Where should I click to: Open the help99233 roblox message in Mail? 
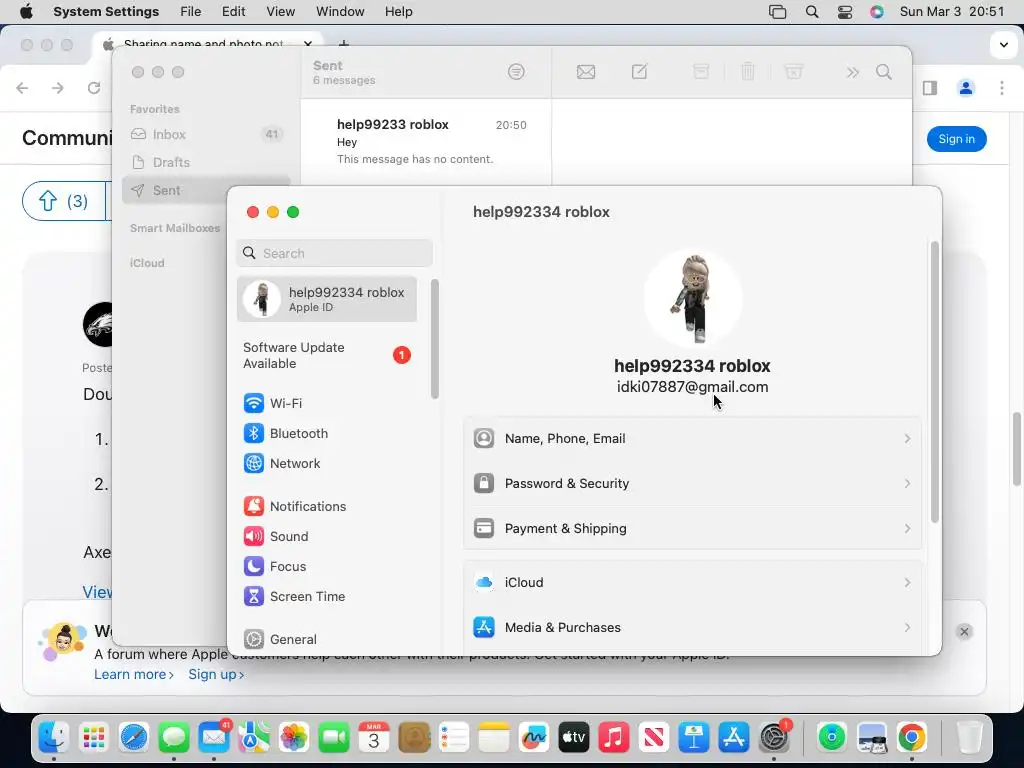pyautogui.click(x=426, y=142)
